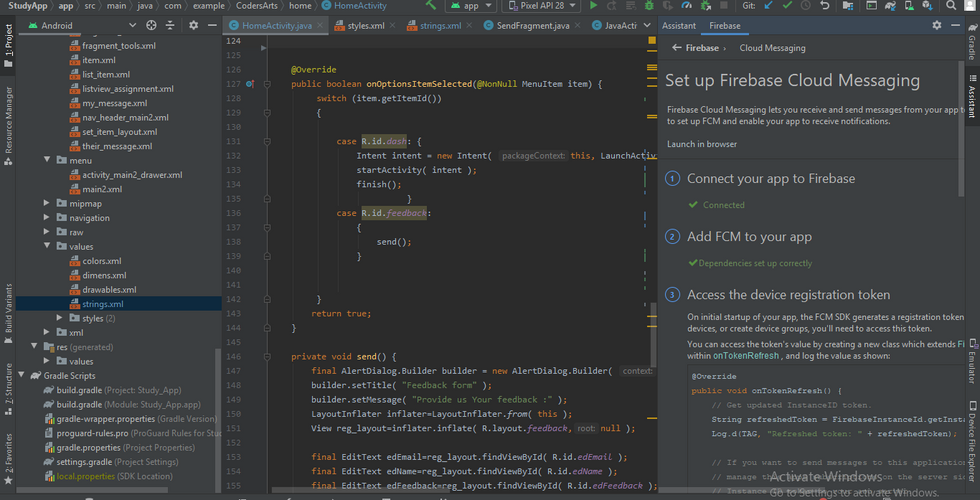
Task: Click the Launch in browser link
Action: 701,144
